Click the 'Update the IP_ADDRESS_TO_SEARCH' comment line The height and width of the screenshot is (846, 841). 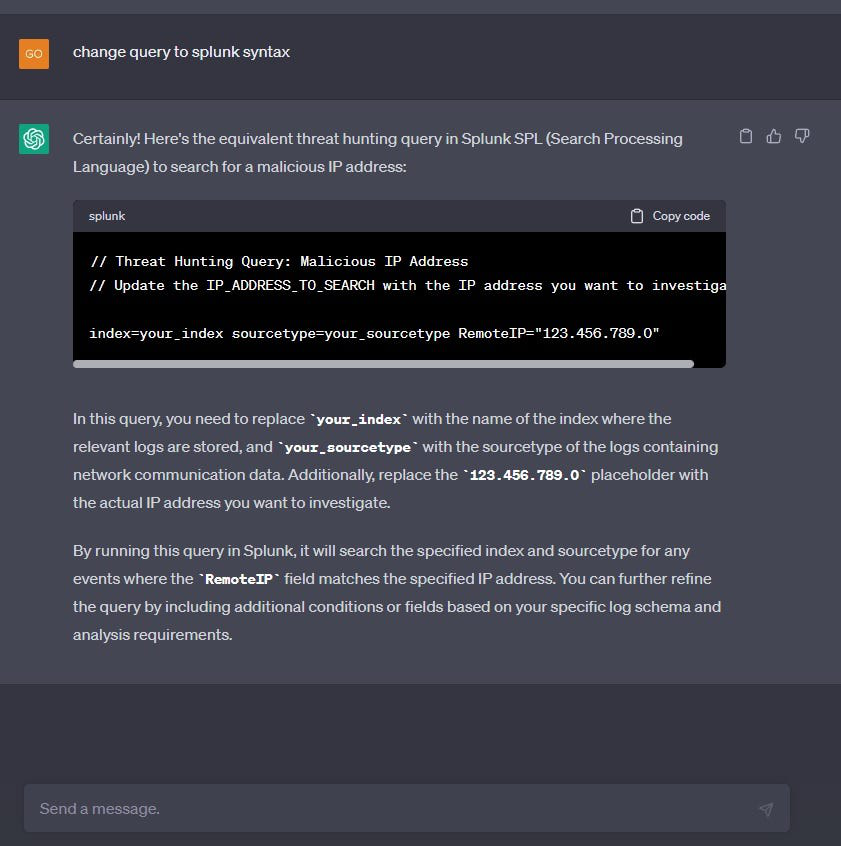tap(407, 285)
